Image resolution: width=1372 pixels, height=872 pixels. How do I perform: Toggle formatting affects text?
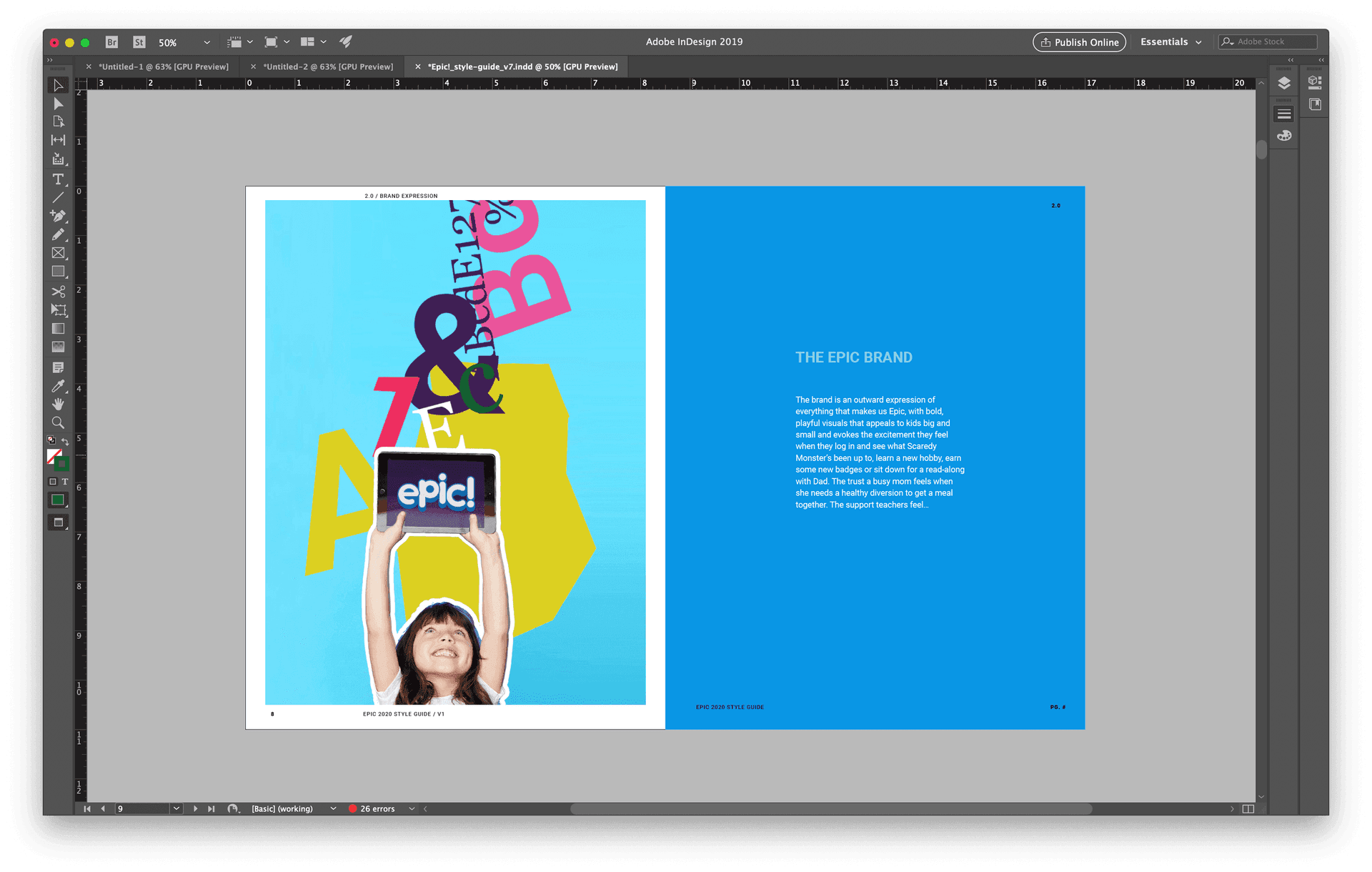tap(65, 481)
